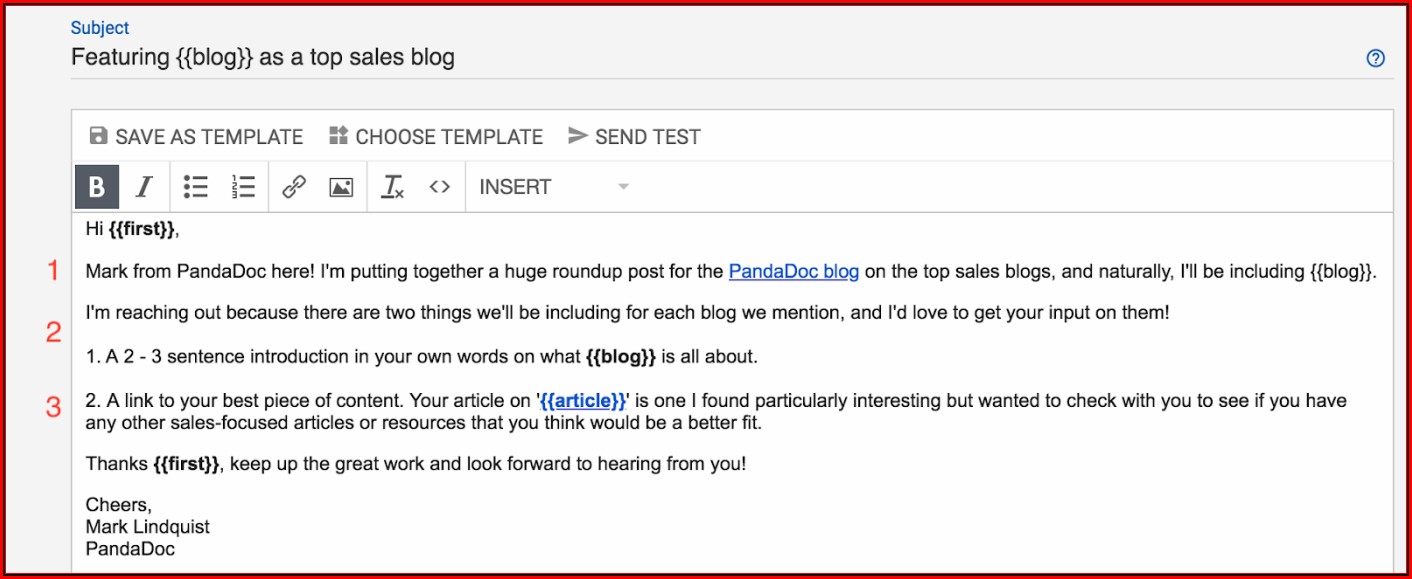Click the floppy disk save icon

98,136
